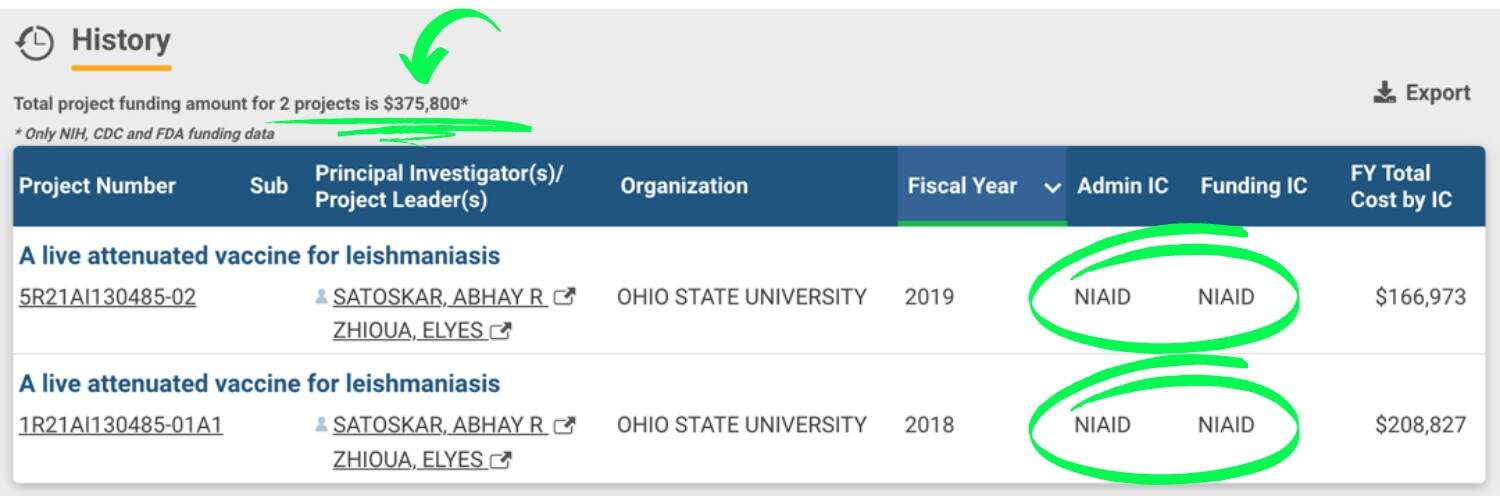Open project number 1R21AI130485-01A1 link
This screenshot has height=500, width=1500.
pyautogui.click(x=121, y=425)
